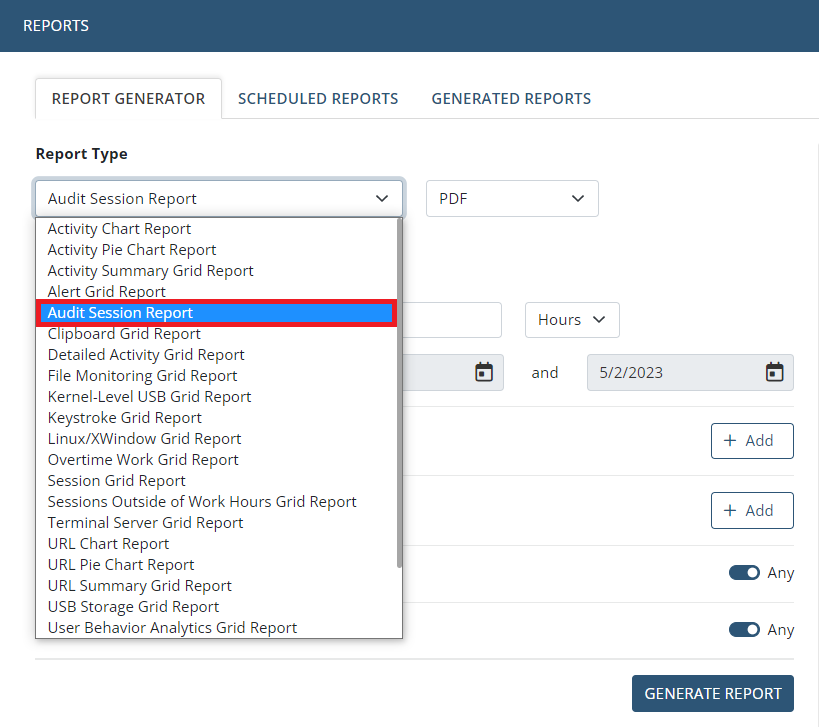Screen dimensions: 819x727
Task: Select Keystroke Grid Report option
Action: (125, 418)
